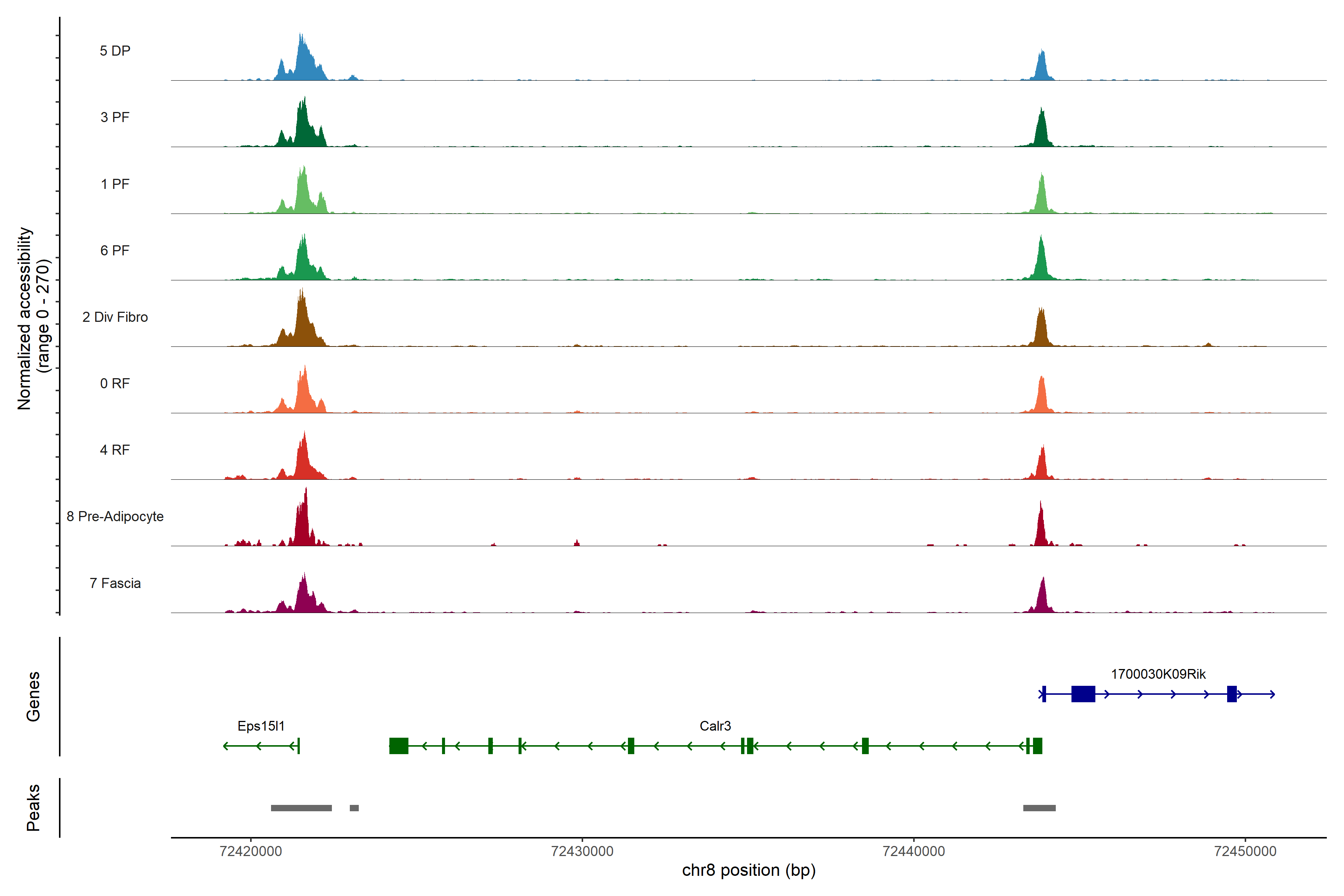Click the 3 PF track label
Screen dimensions: 1344x896
point(115,117)
